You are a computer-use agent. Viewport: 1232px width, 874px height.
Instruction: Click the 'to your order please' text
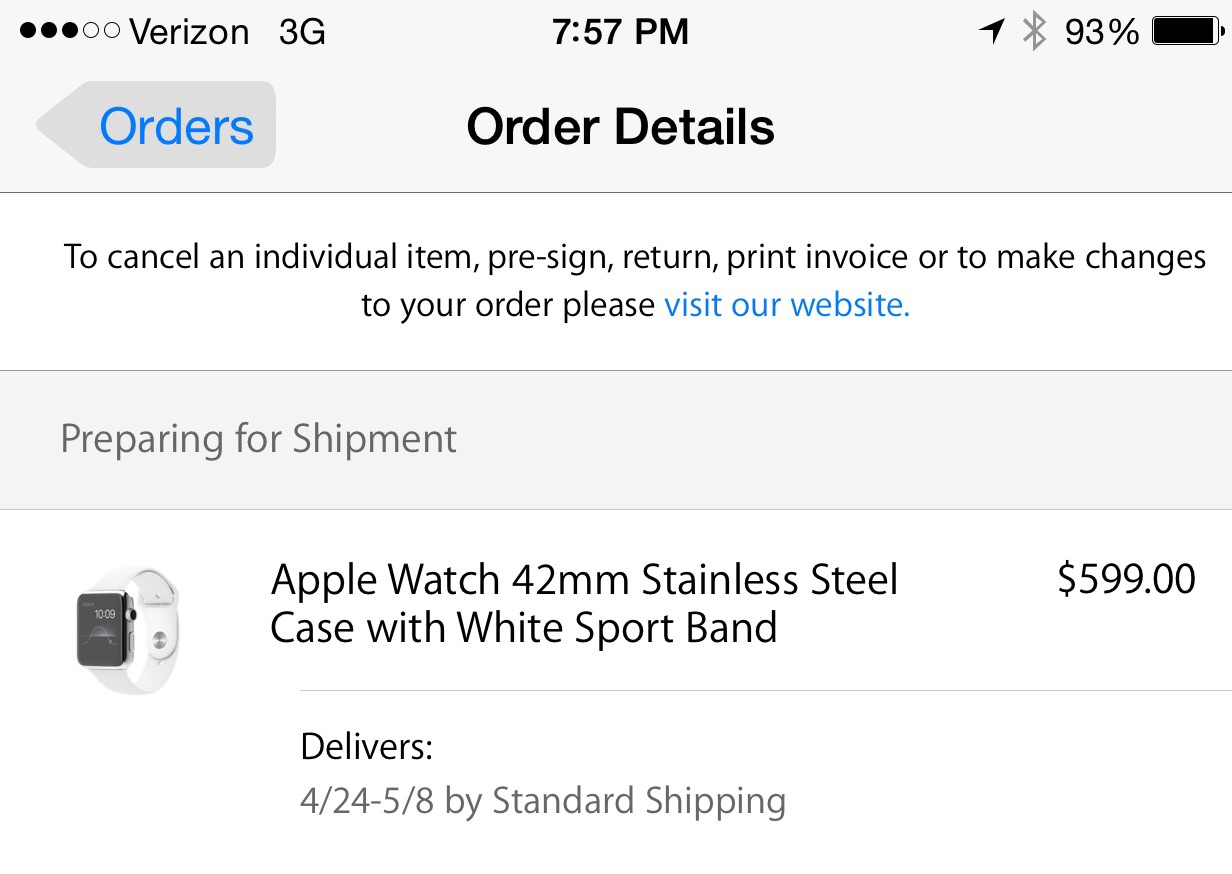508,305
